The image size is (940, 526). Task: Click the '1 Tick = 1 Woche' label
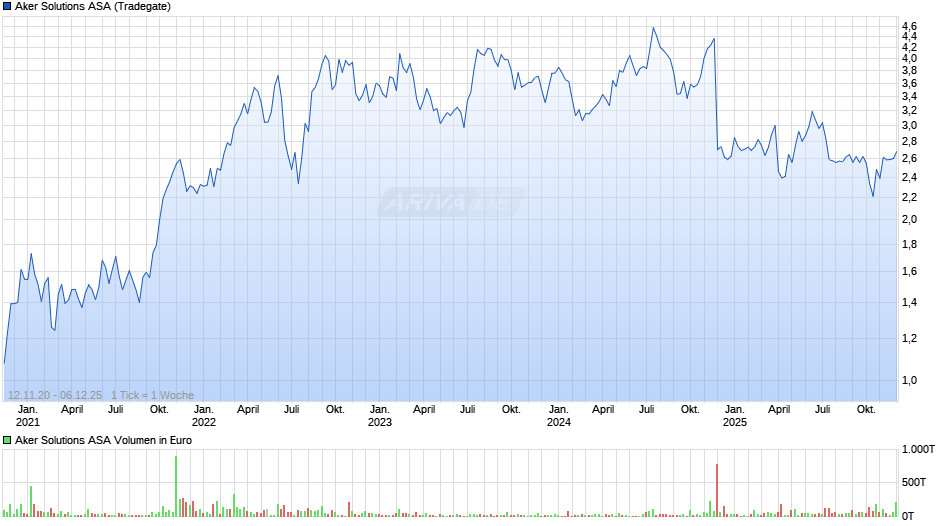(x=152, y=395)
